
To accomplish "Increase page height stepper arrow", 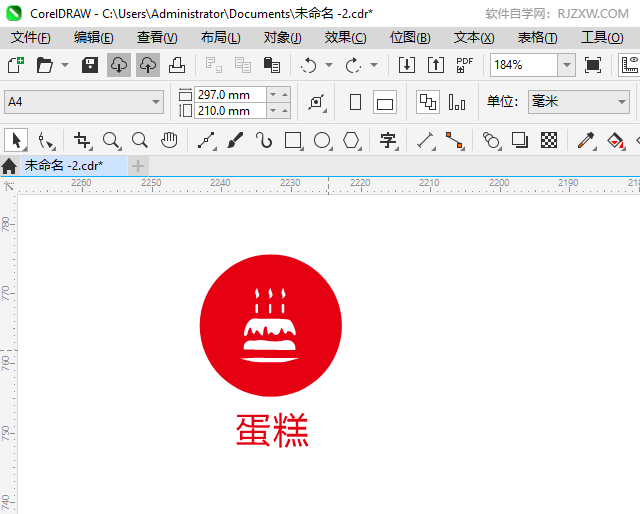I will [285, 111].
